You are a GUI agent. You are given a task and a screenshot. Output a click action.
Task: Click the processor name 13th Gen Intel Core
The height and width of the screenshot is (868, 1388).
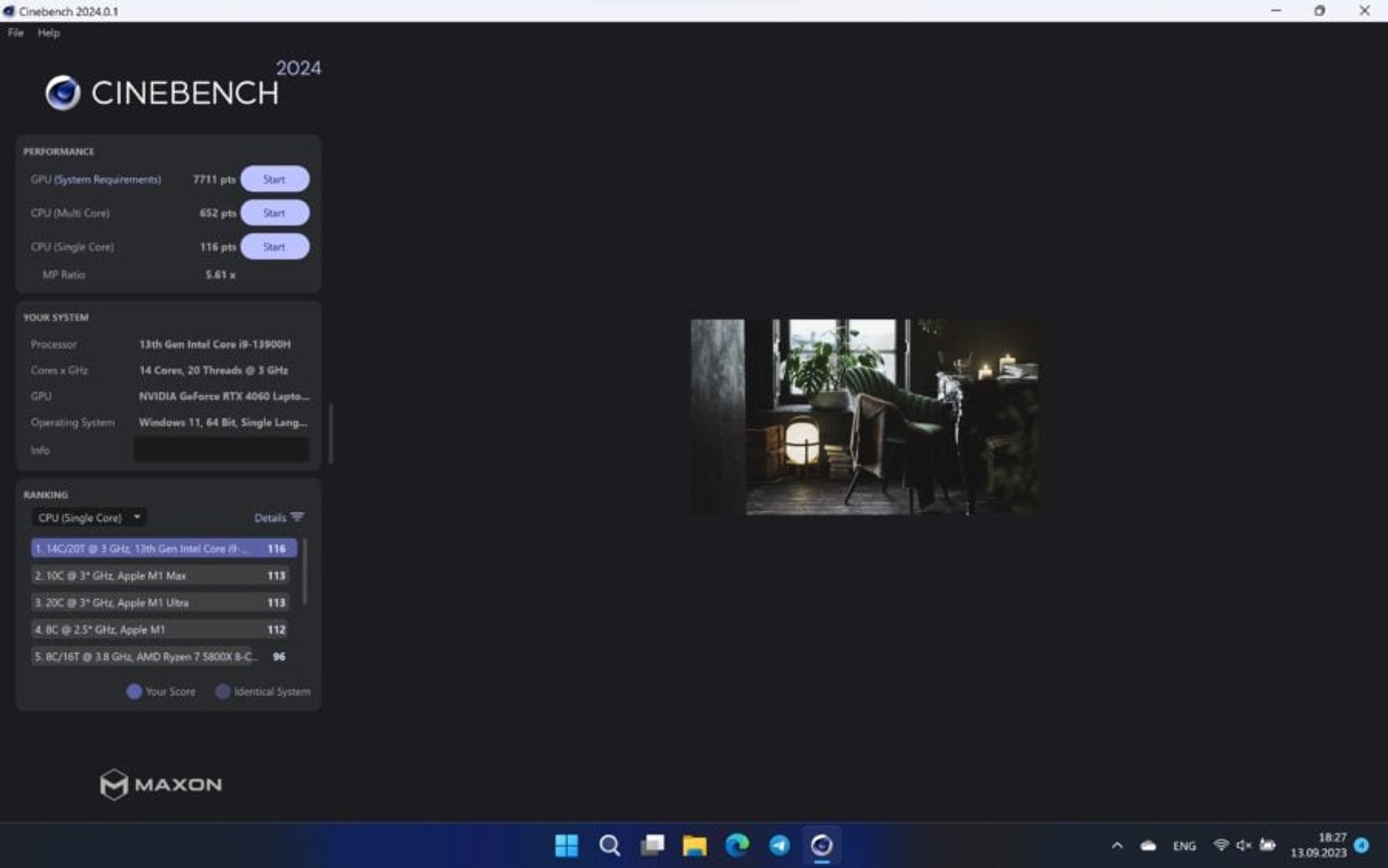(x=215, y=345)
